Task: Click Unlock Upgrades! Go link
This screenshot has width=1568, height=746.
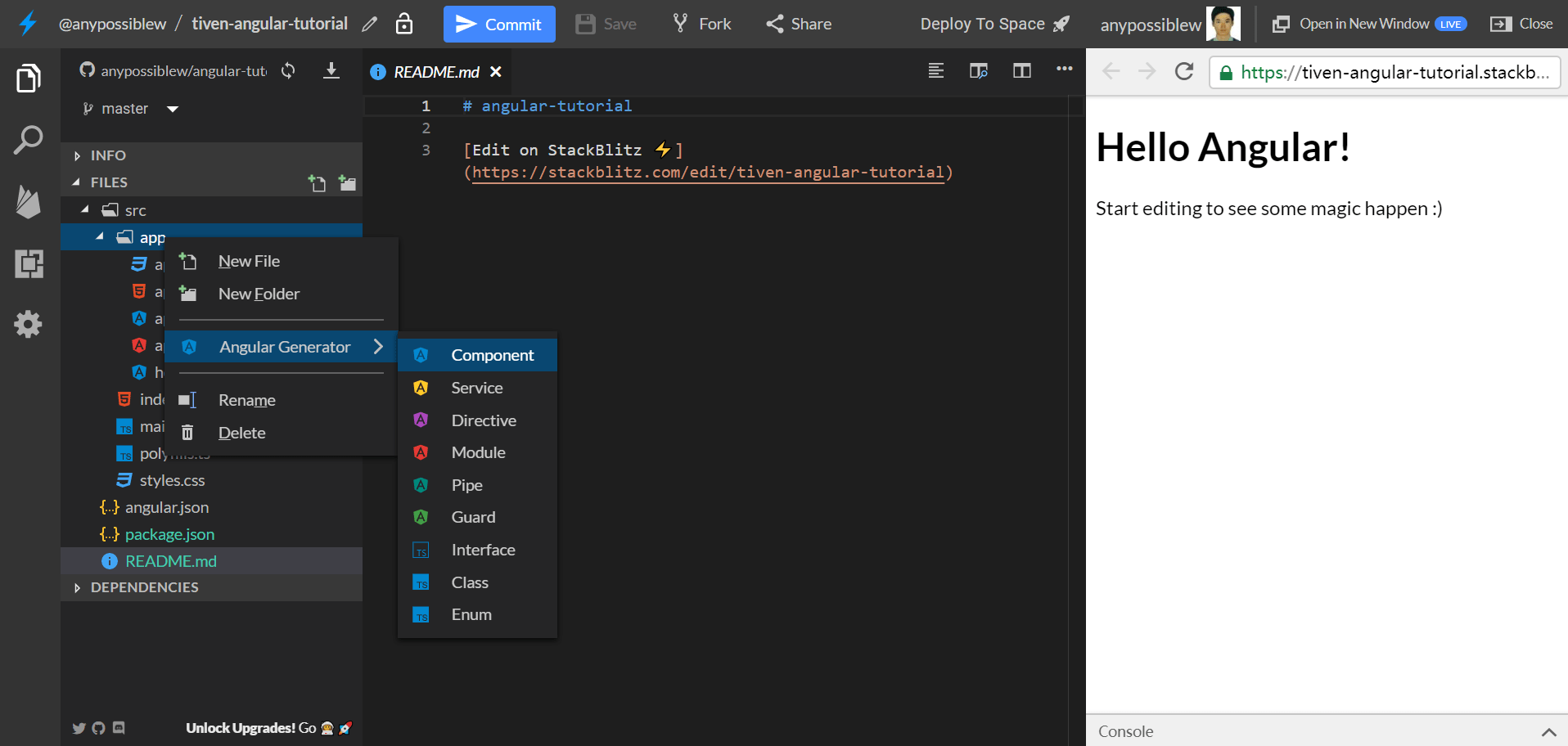Action: click(x=269, y=728)
